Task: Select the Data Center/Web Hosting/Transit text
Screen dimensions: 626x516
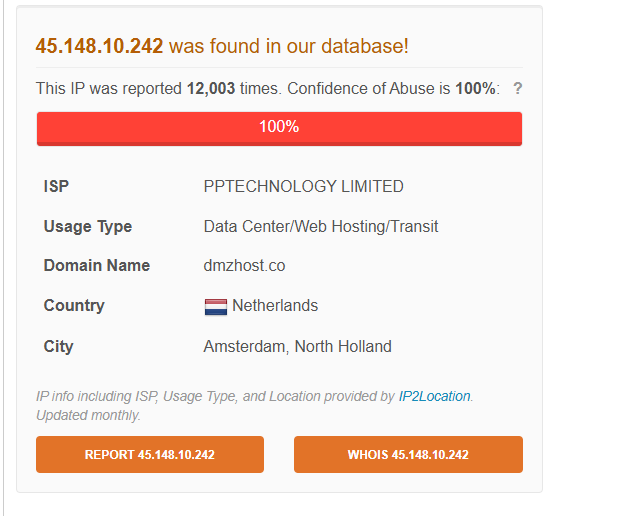Action: pyautogui.click(x=320, y=226)
